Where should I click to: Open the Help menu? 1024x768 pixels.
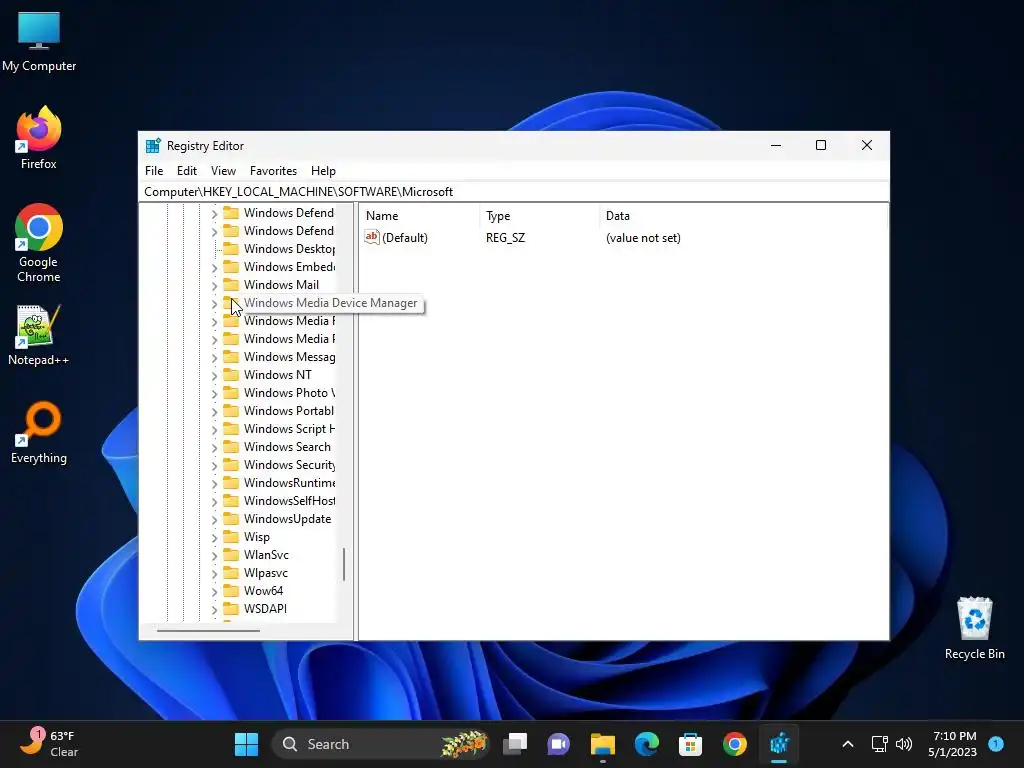(x=323, y=170)
